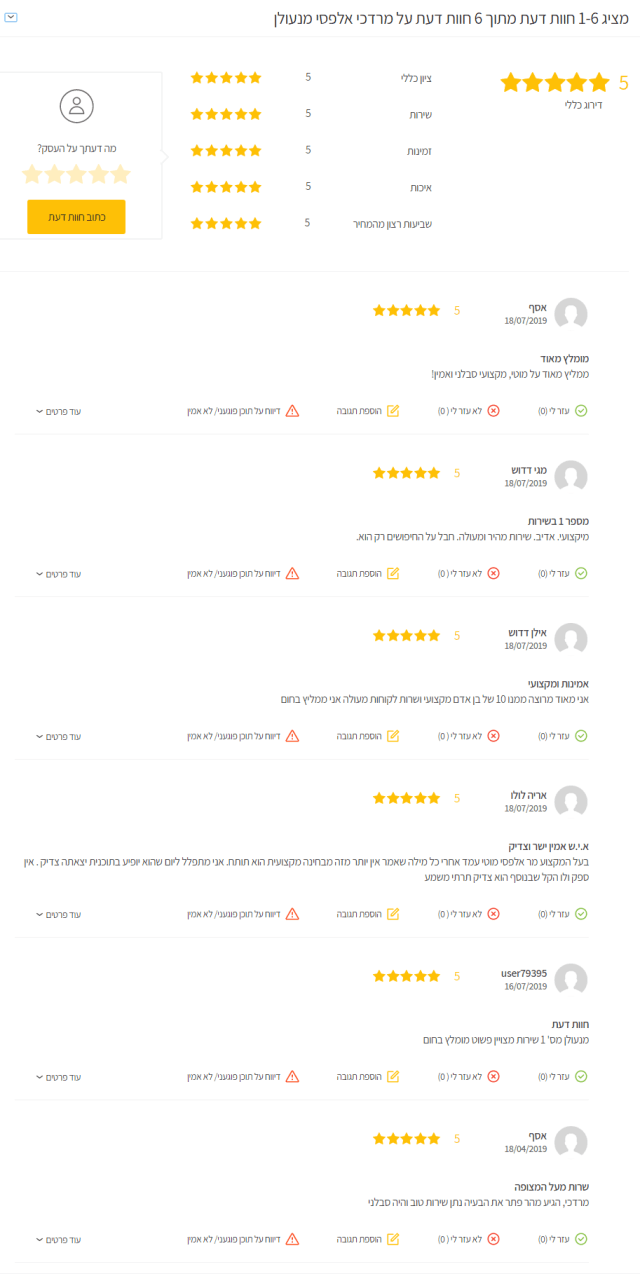Click the user profile icon in rating box
Image resolution: width=640 pixels, height=1274 pixels.
pyautogui.click(x=76, y=106)
